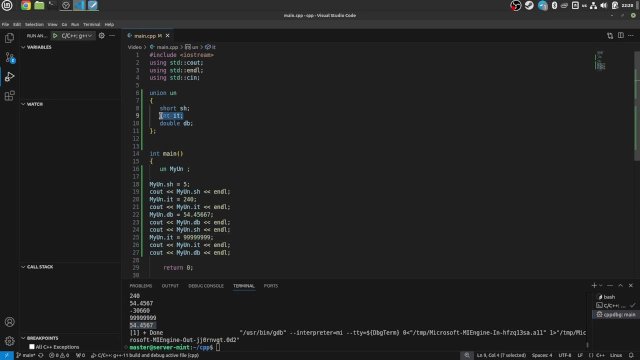
Task: Synchronize changes from status bar
Action: pyautogui.click(x=41, y=356)
